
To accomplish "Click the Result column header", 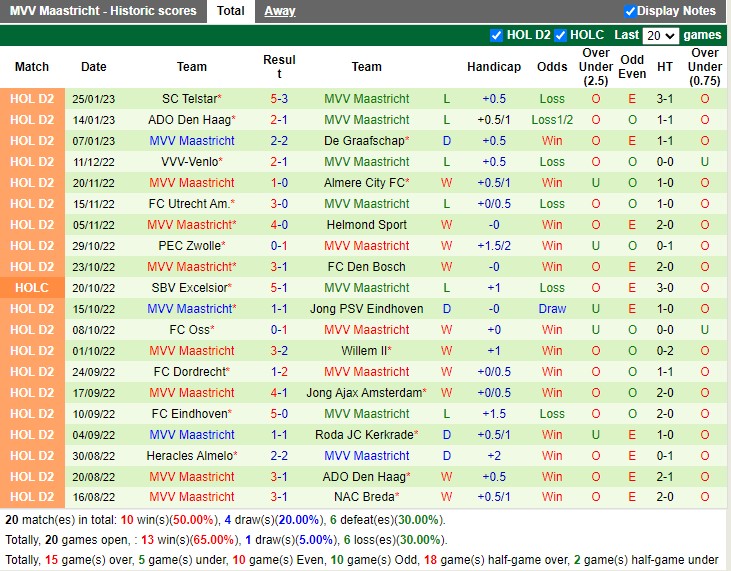I will (279, 67).
